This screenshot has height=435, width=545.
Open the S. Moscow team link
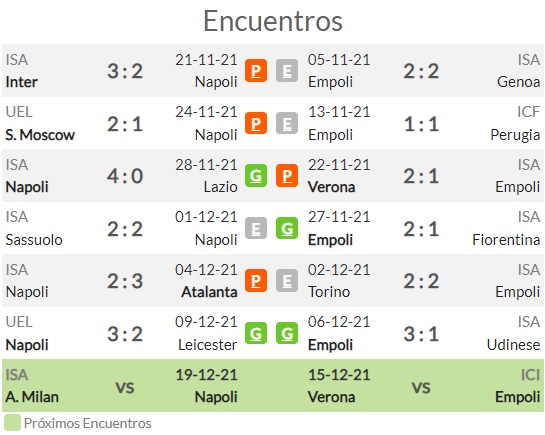click(x=40, y=135)
